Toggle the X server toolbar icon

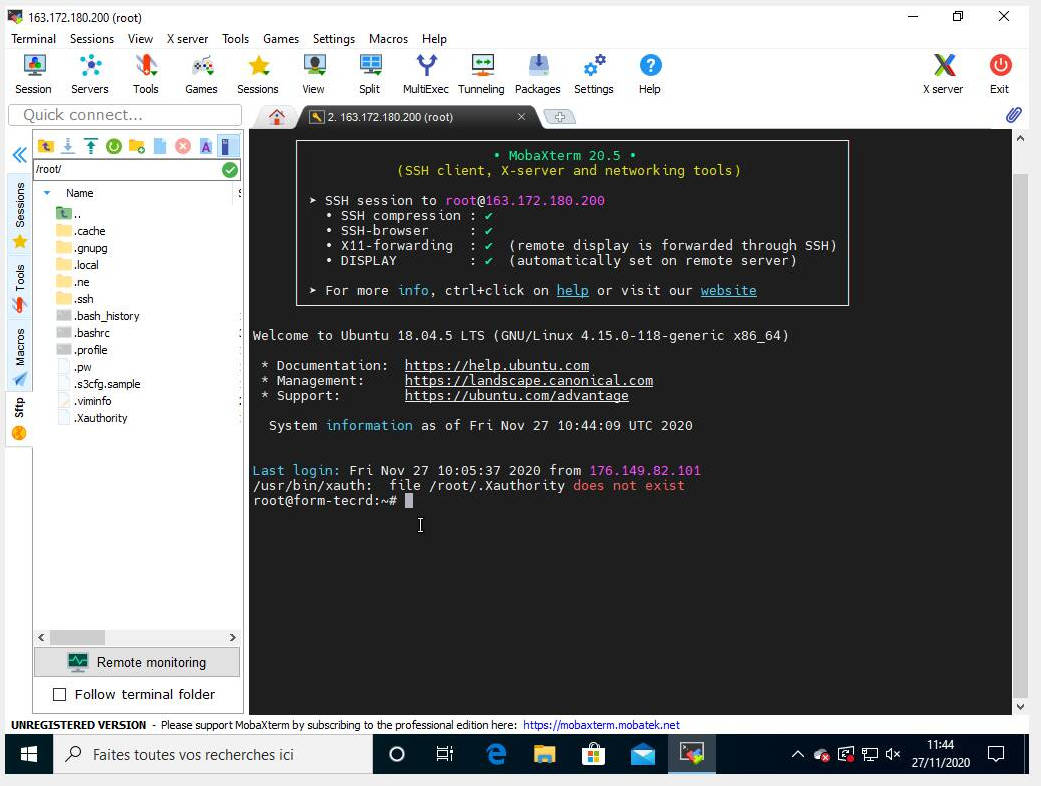(x=943, y=74)
